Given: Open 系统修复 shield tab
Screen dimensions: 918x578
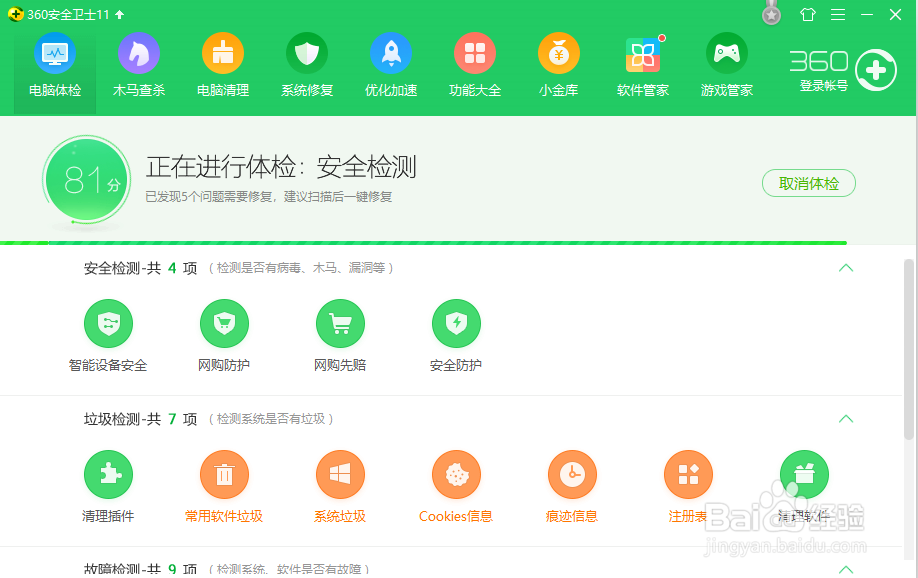Looking at the screenshot, I should coord(307,65).
